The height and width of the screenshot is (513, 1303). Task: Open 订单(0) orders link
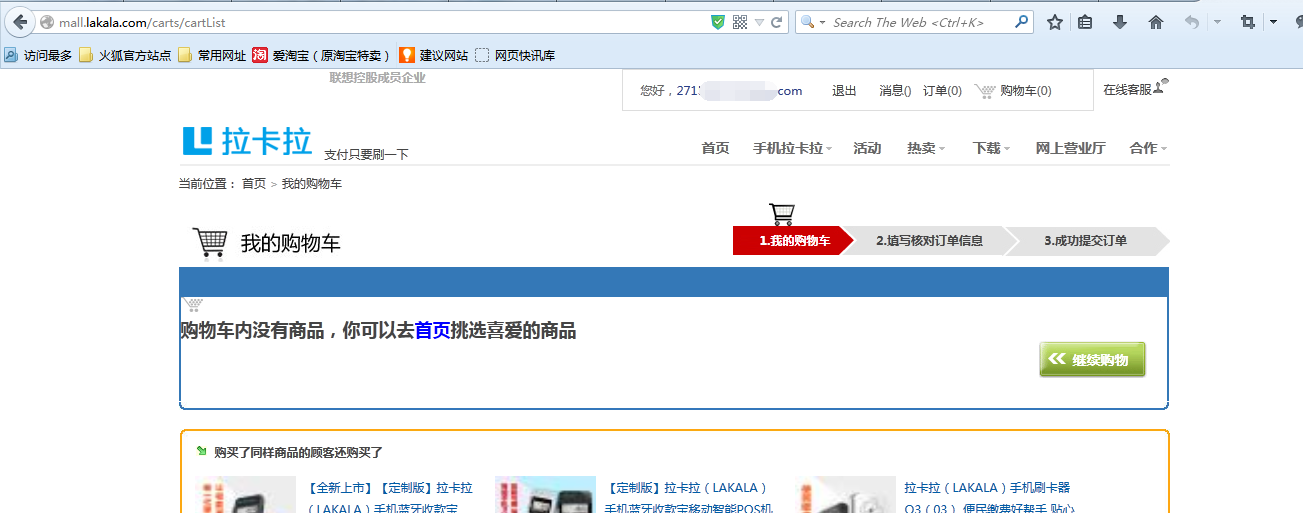pyautogui.click(x=942, y=91)
